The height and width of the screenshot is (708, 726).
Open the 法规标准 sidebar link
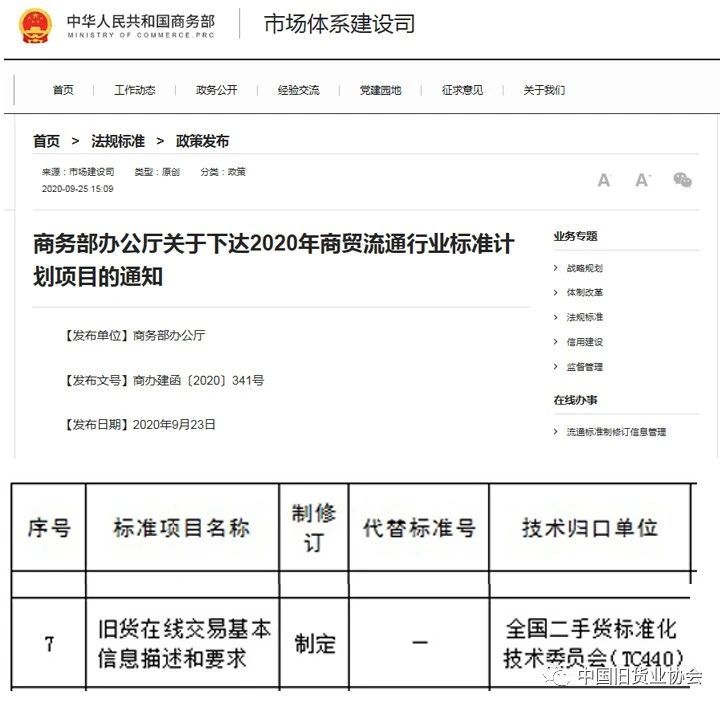pos(585,317)
